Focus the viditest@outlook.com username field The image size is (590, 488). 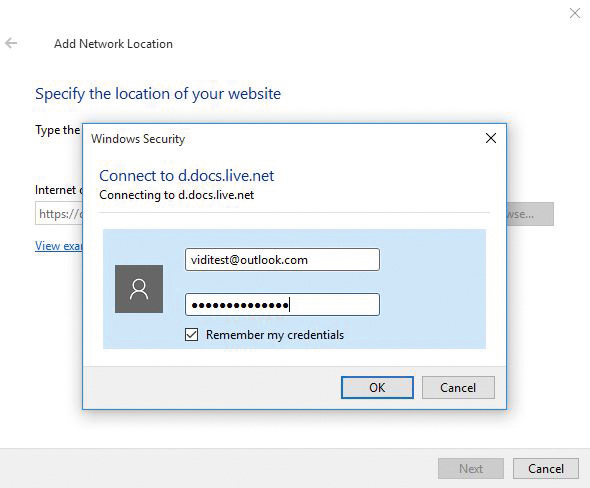pos(282,260)
